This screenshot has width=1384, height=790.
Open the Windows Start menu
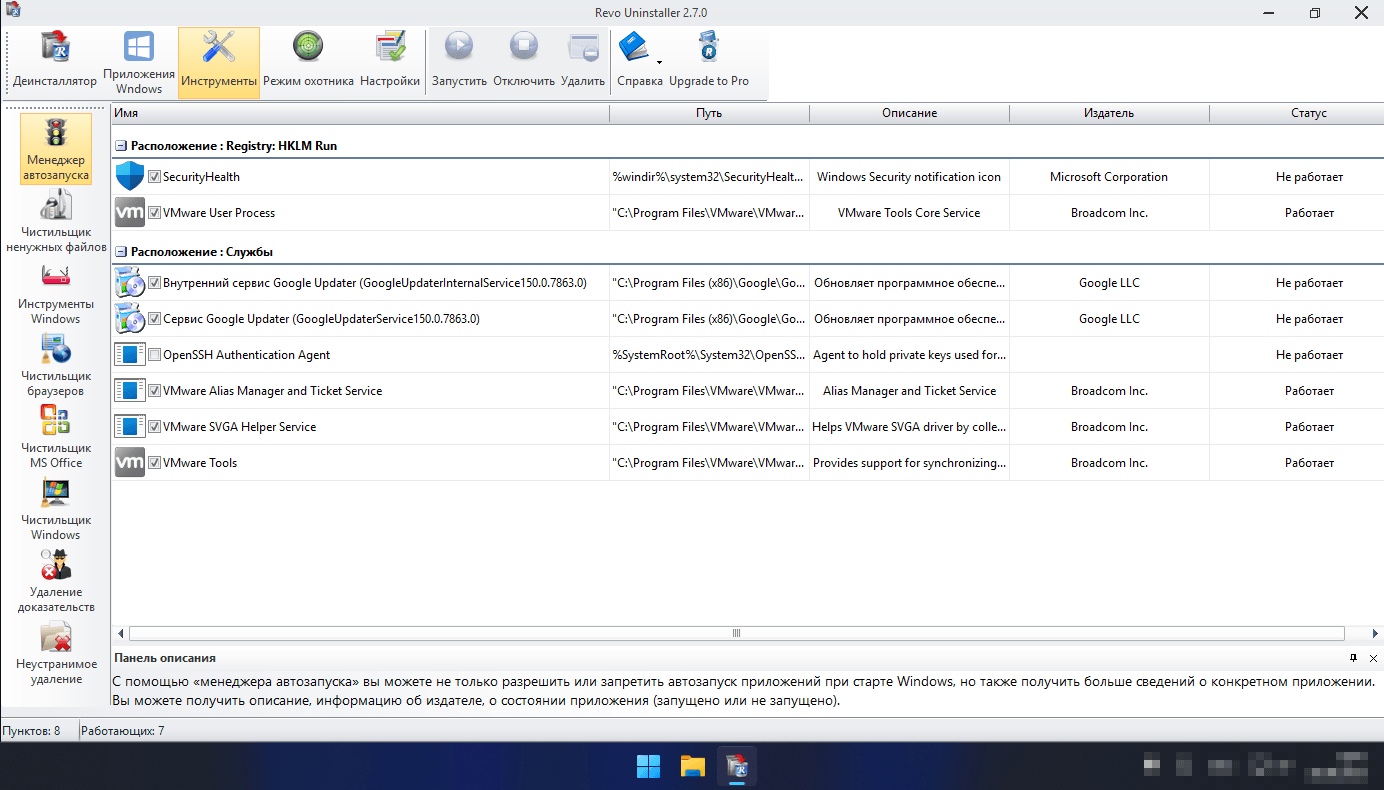[x=648, y=767]
